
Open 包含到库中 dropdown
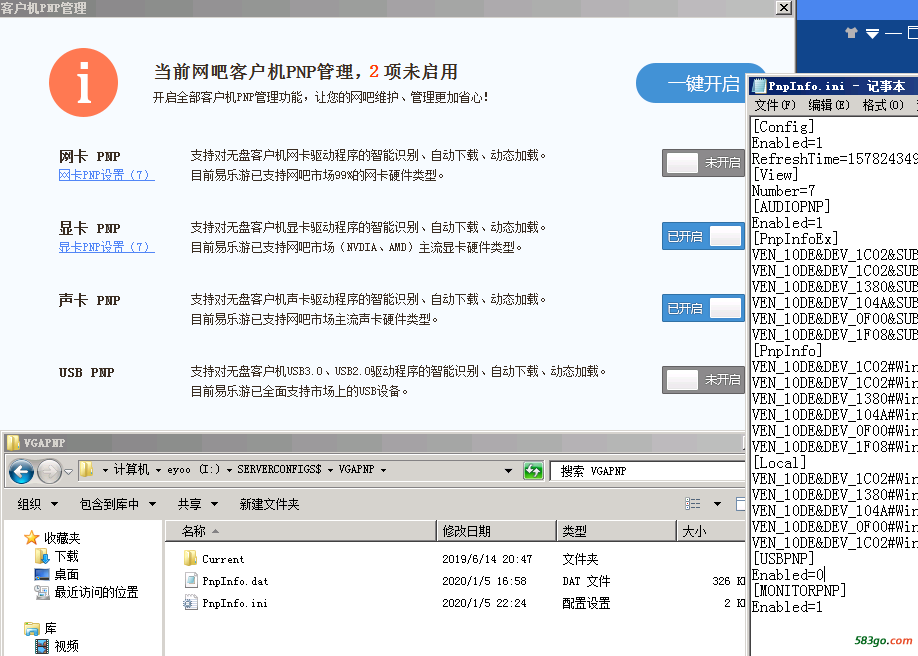click(118, 504)
